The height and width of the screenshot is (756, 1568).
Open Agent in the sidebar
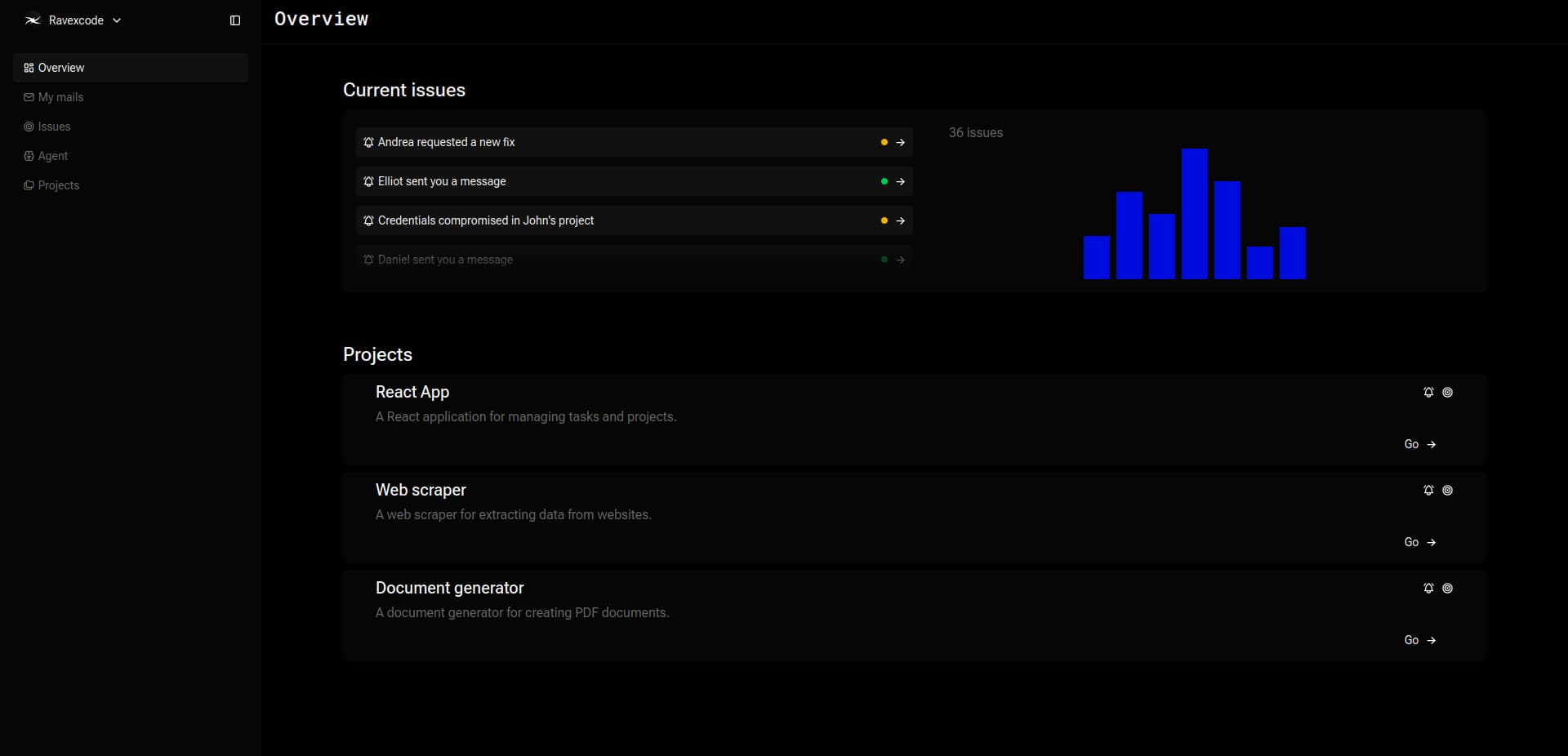click(131, 156)
